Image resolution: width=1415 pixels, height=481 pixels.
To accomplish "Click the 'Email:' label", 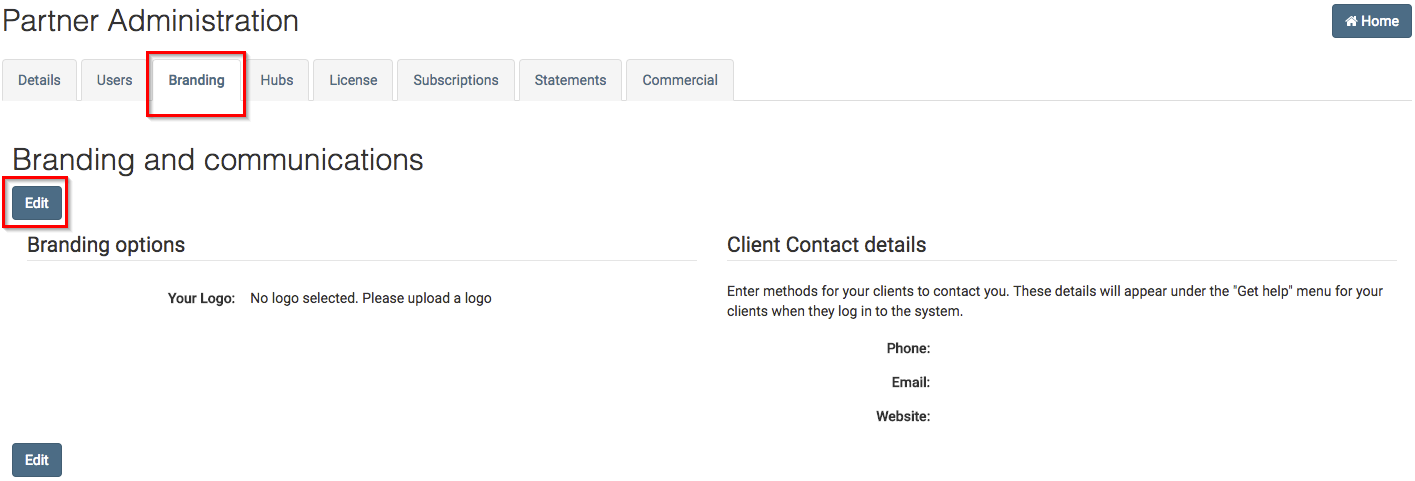I will tap(911, 382).
